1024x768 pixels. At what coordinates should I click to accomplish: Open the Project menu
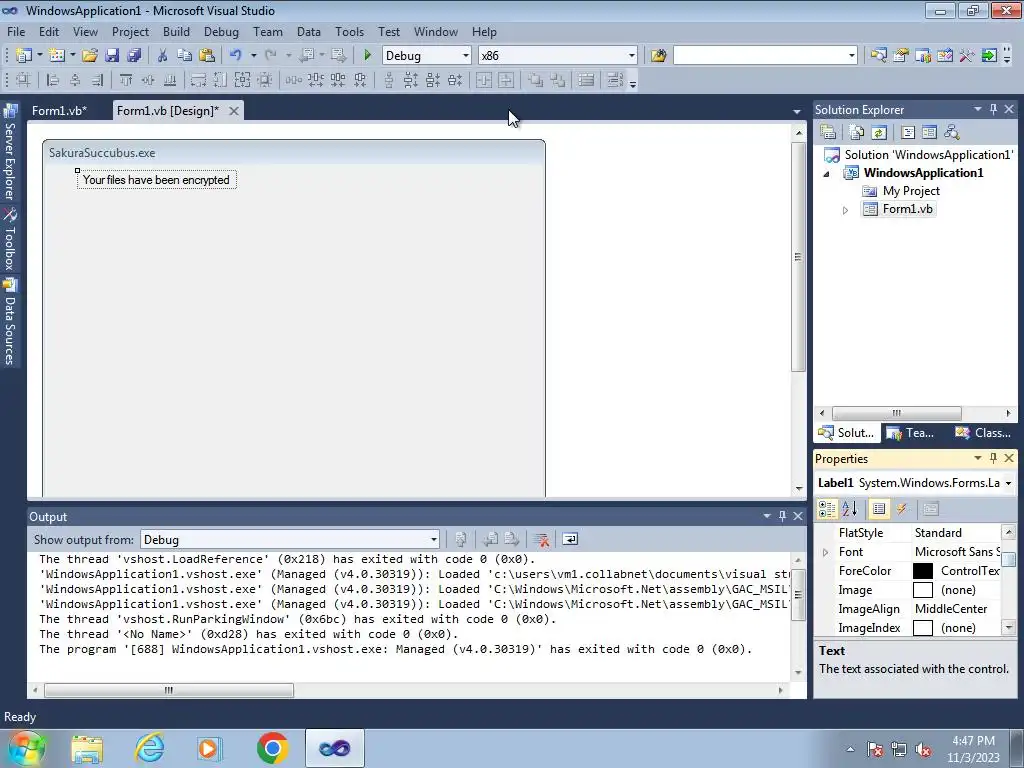point(130,31)
